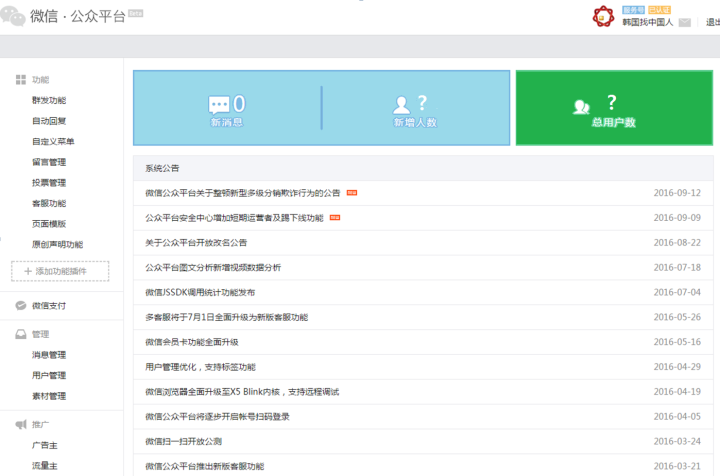Viewport: 720px width, 476px height.
Task: Click the 推广 megaphone icon
Action: [x=21, y=425]
